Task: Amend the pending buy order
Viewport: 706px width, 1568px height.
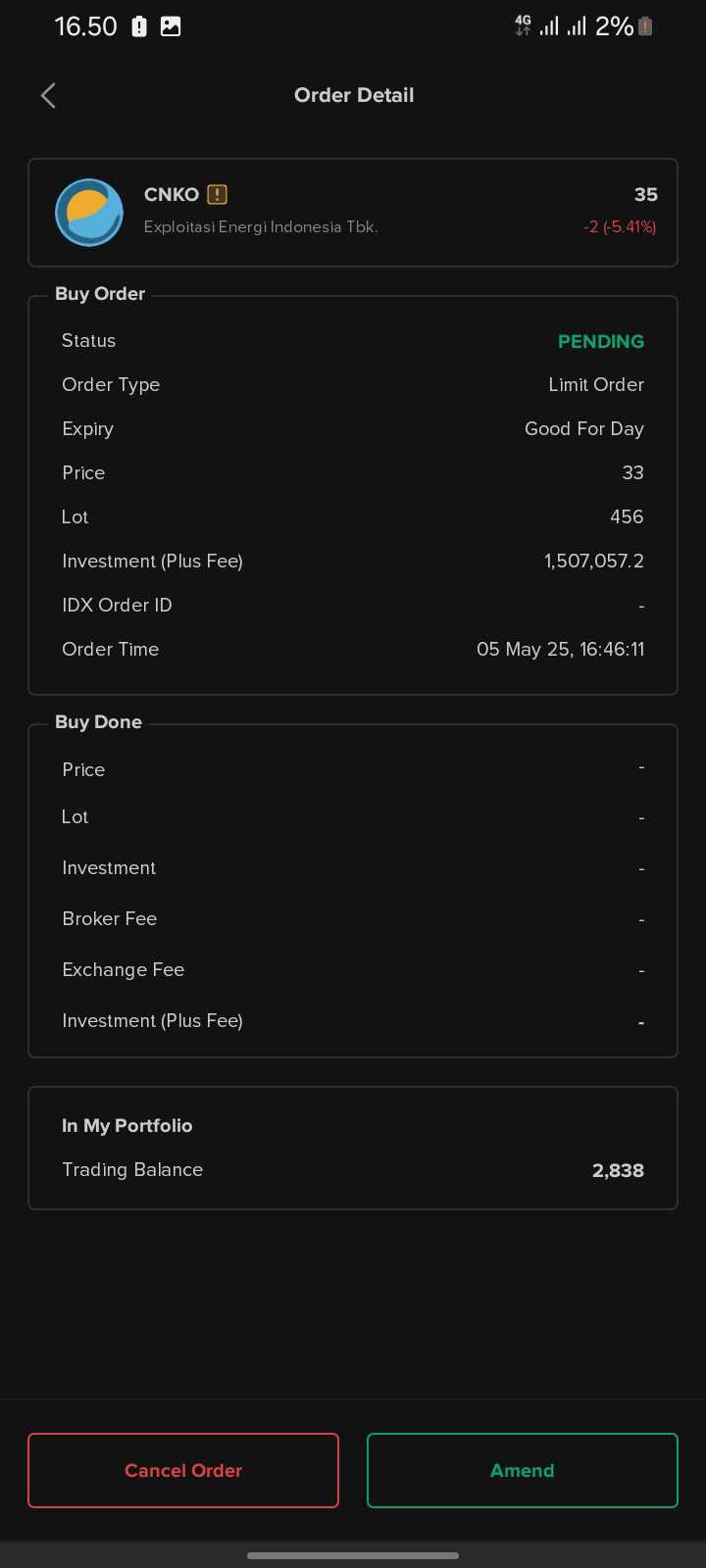Action: click(522, 1470)
